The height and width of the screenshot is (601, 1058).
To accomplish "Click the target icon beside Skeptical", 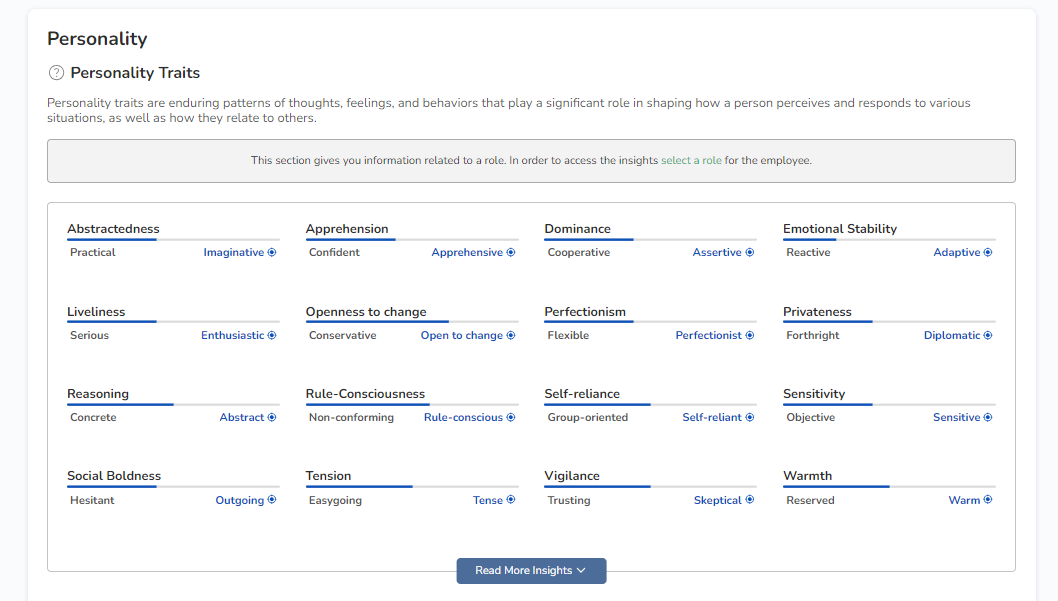I will (x=750, y=500).
